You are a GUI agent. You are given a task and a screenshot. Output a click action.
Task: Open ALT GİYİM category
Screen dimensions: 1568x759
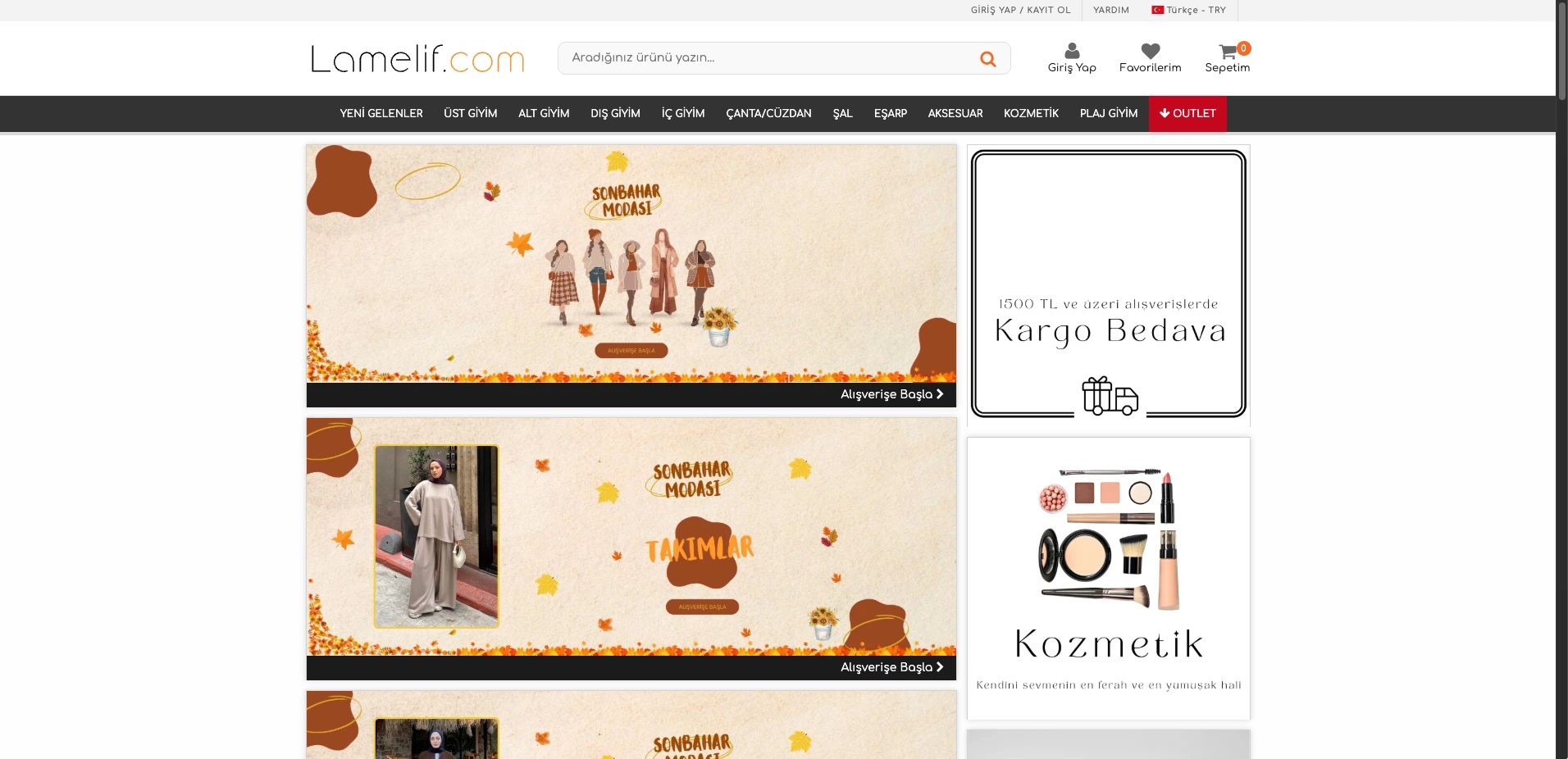click(x=544, y=114)
